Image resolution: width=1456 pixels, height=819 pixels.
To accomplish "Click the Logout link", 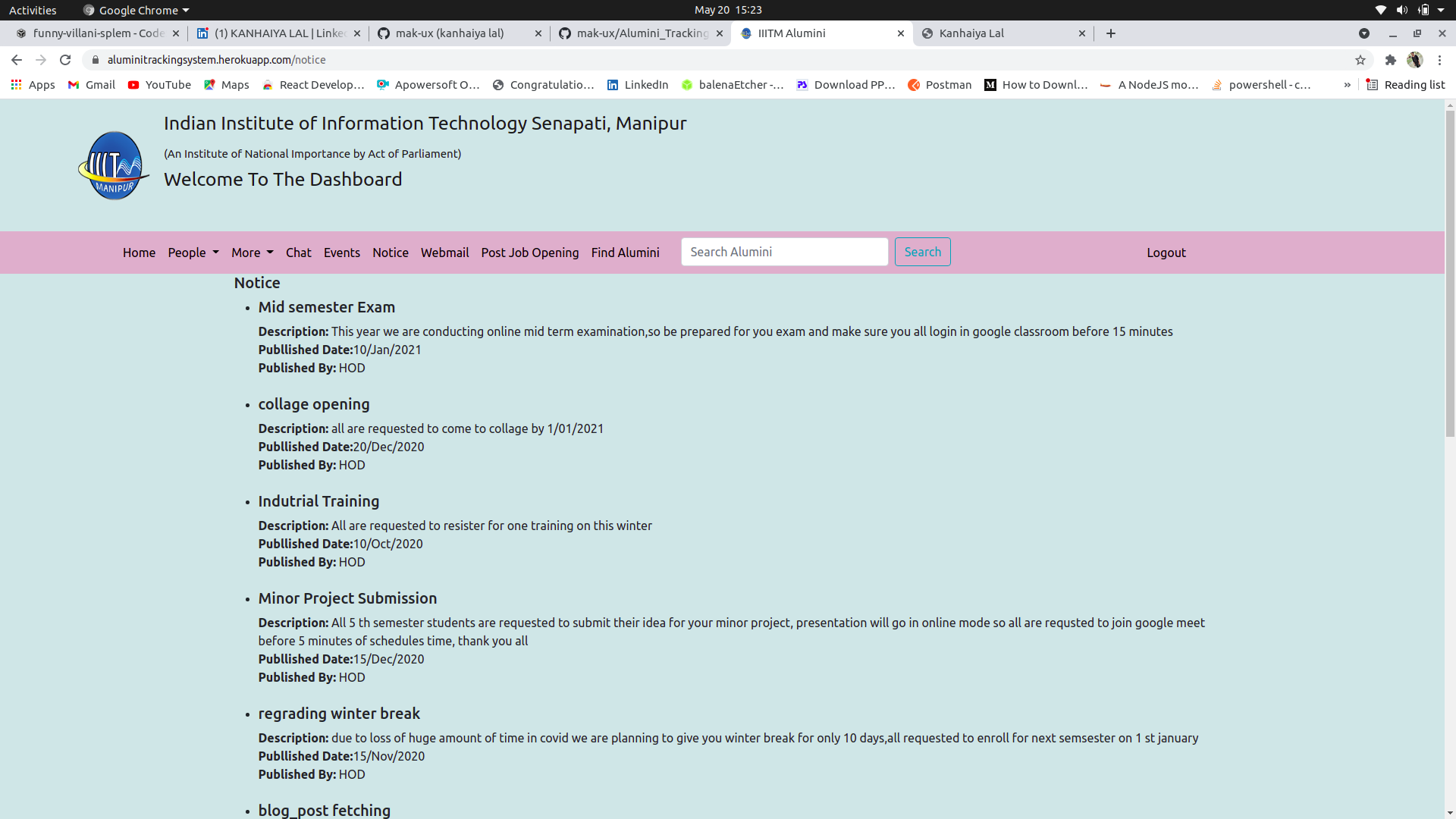I will coord(1166,253).
